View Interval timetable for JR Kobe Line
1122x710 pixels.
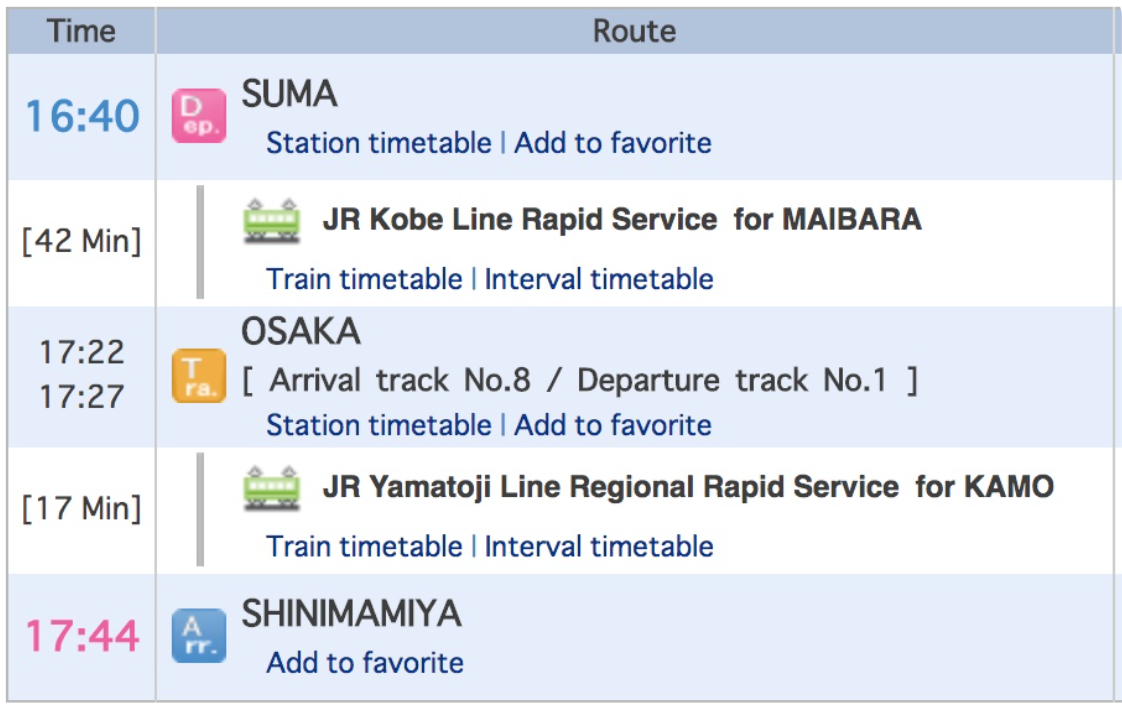599,279
